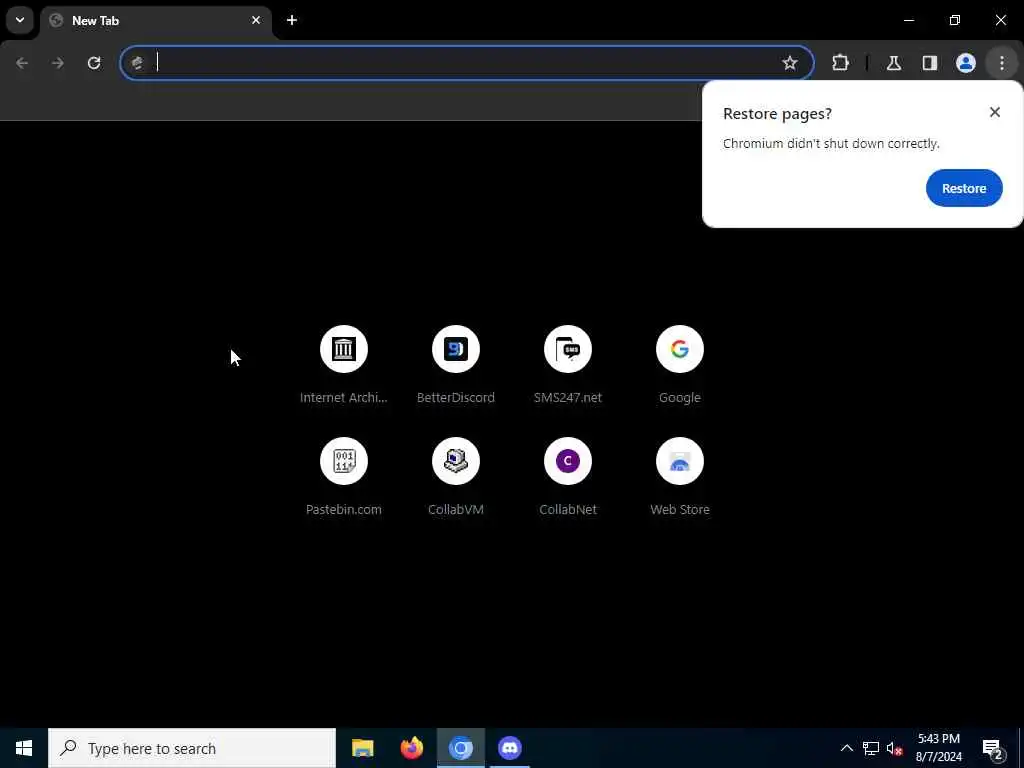Focus the address bar
The height and width of the screenshot is (768, 1024).
coord(467,63)
